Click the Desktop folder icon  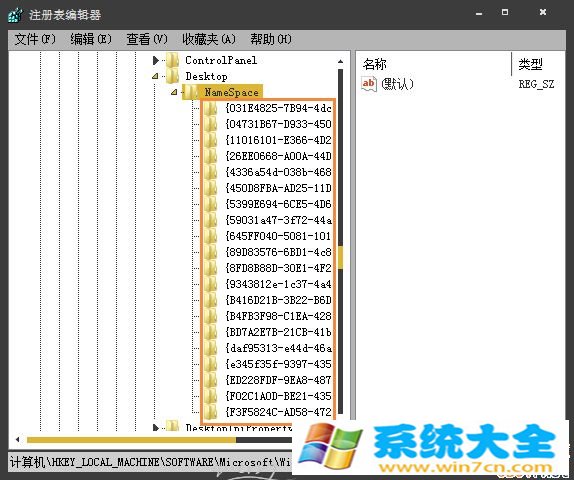click(172, 76)
